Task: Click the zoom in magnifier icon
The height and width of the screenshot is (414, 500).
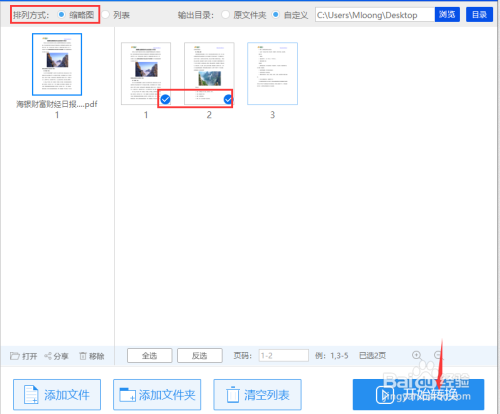Action: (x=417, y=355)
